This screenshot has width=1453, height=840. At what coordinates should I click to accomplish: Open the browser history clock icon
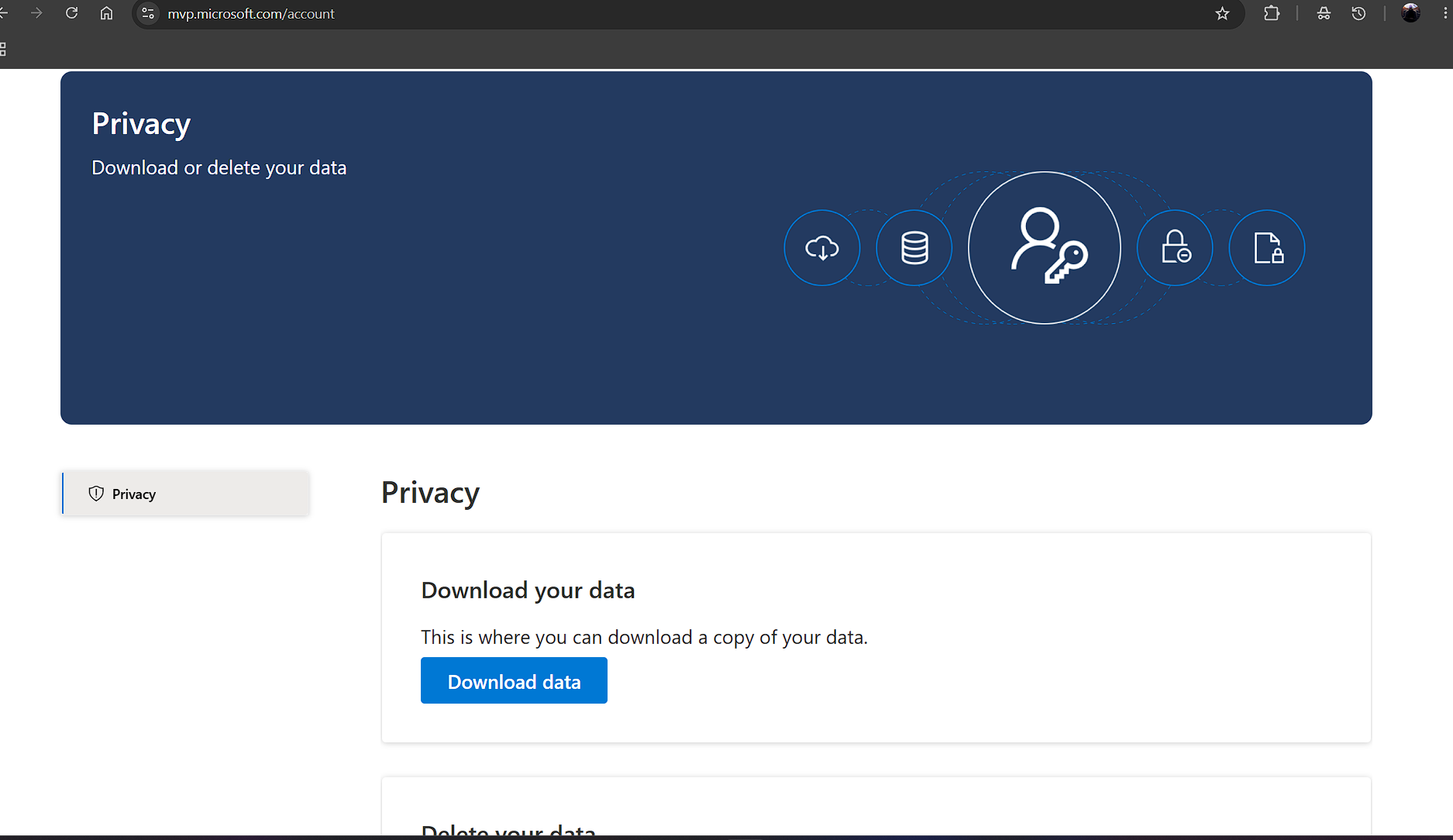tap(1358, 13)
